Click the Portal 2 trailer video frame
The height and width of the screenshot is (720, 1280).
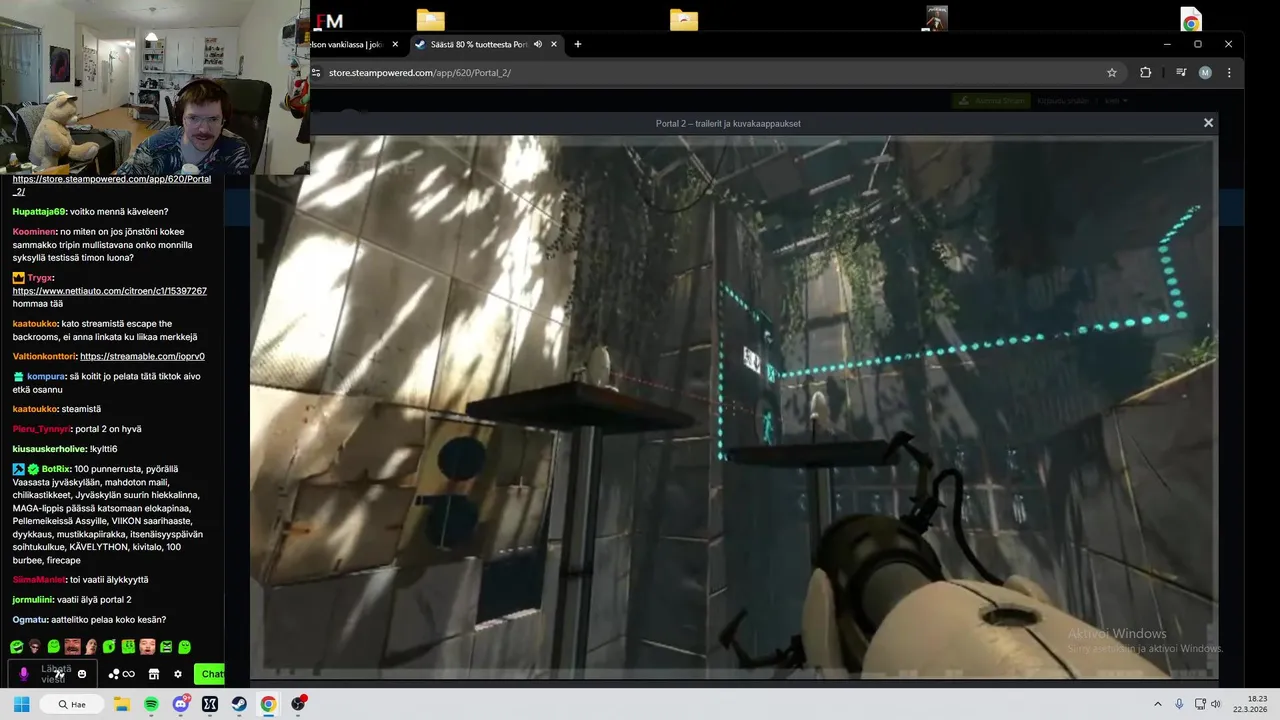(x=733, y=407)
